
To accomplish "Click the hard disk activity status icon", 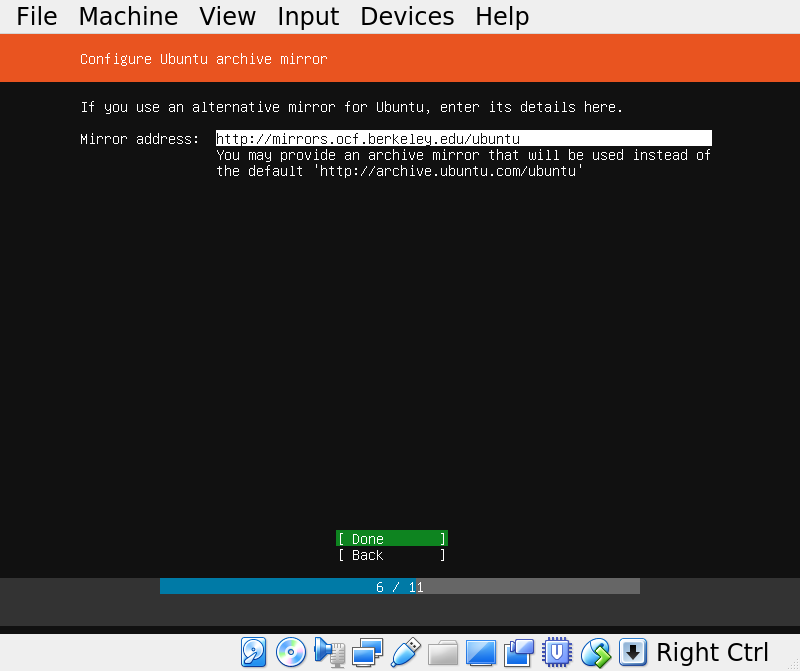I will [252, 651].
